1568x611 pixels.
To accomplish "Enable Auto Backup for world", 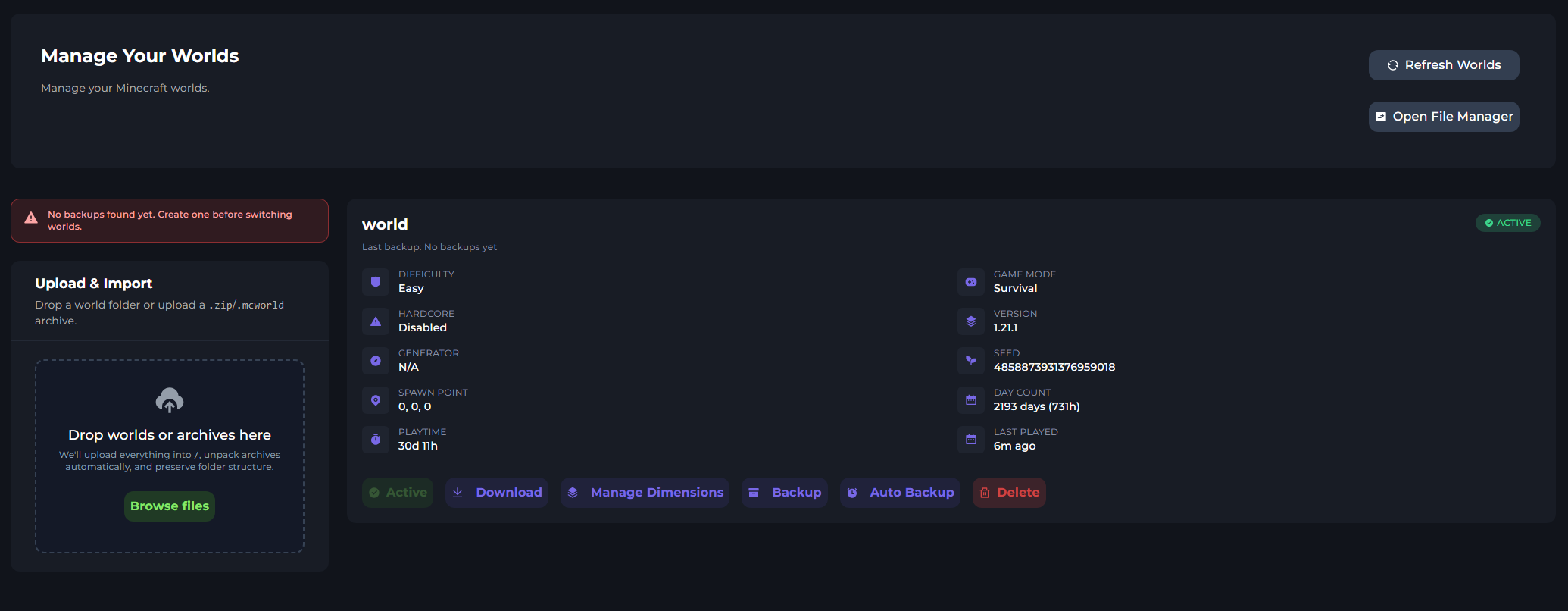I will pos(900,493).
